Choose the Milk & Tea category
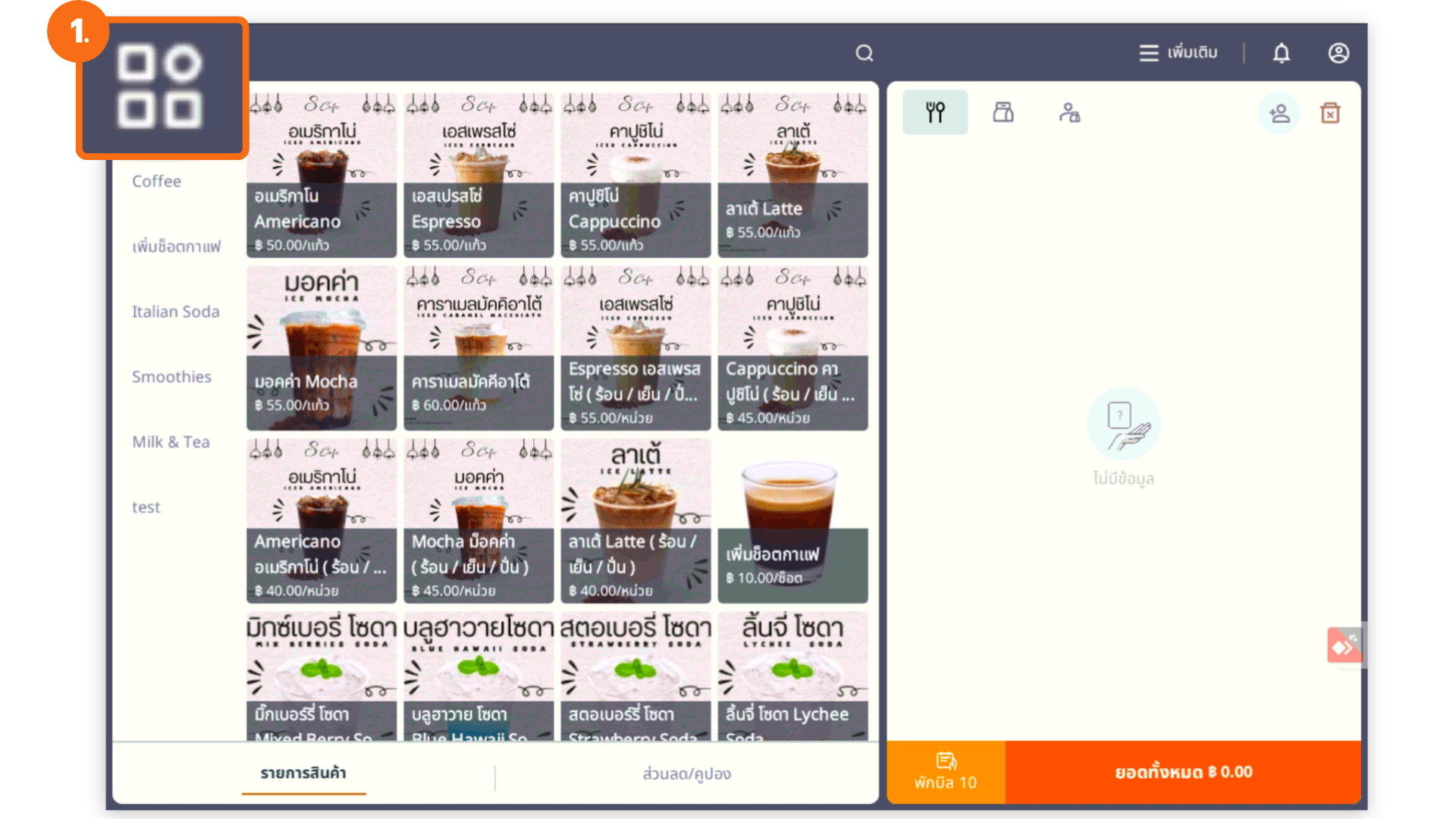 171,442
